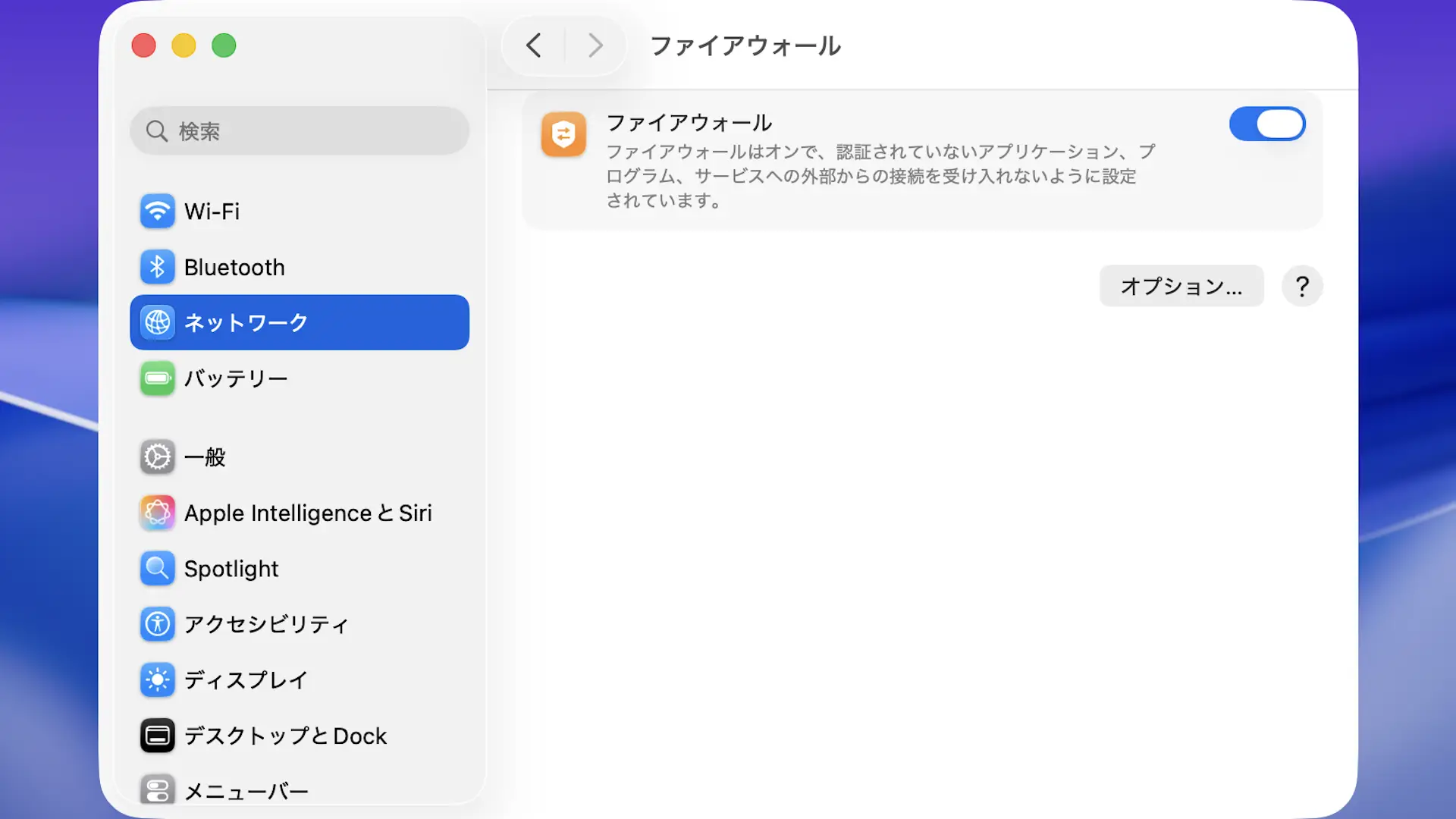Click the yellow minimize window button
The image size is (1456, 819).
184,45
